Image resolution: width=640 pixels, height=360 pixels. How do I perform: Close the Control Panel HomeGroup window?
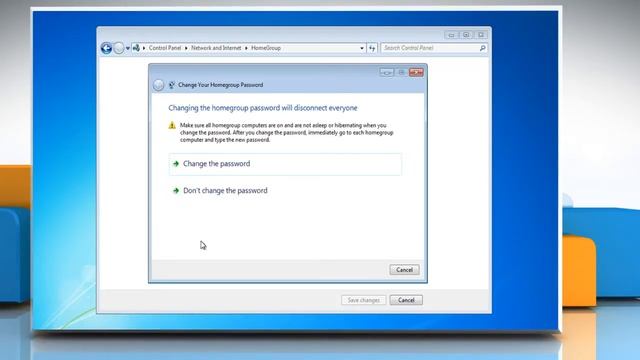481,35
